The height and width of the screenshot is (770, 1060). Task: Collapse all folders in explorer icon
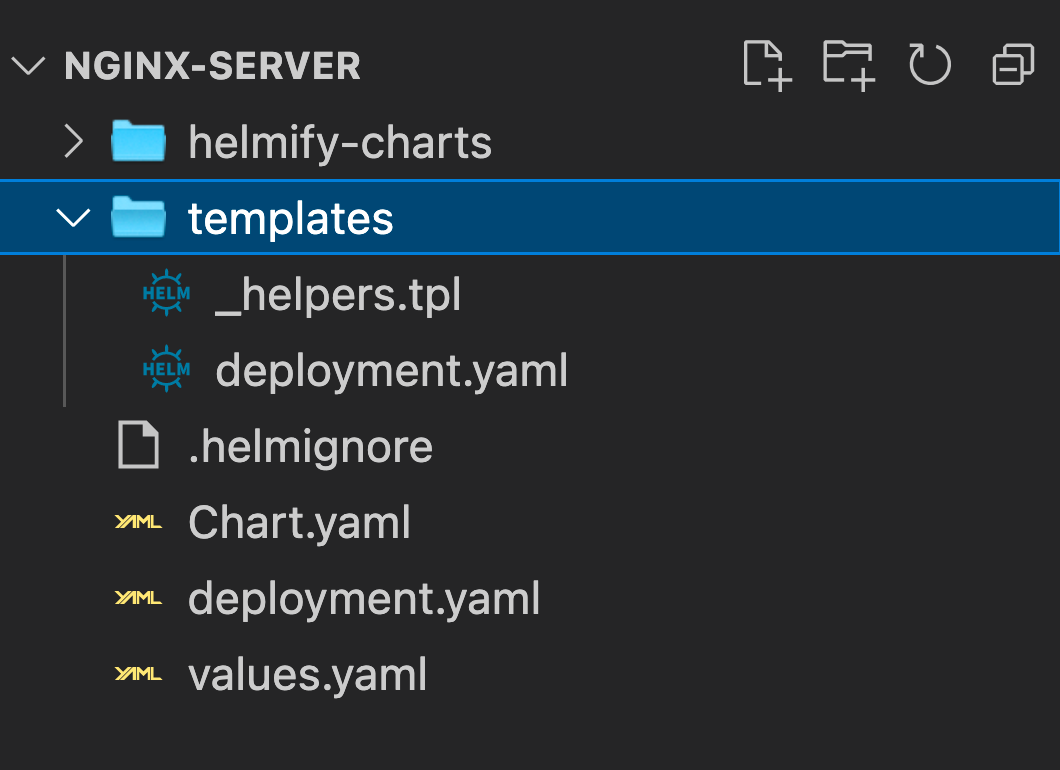click(1013, 65)
